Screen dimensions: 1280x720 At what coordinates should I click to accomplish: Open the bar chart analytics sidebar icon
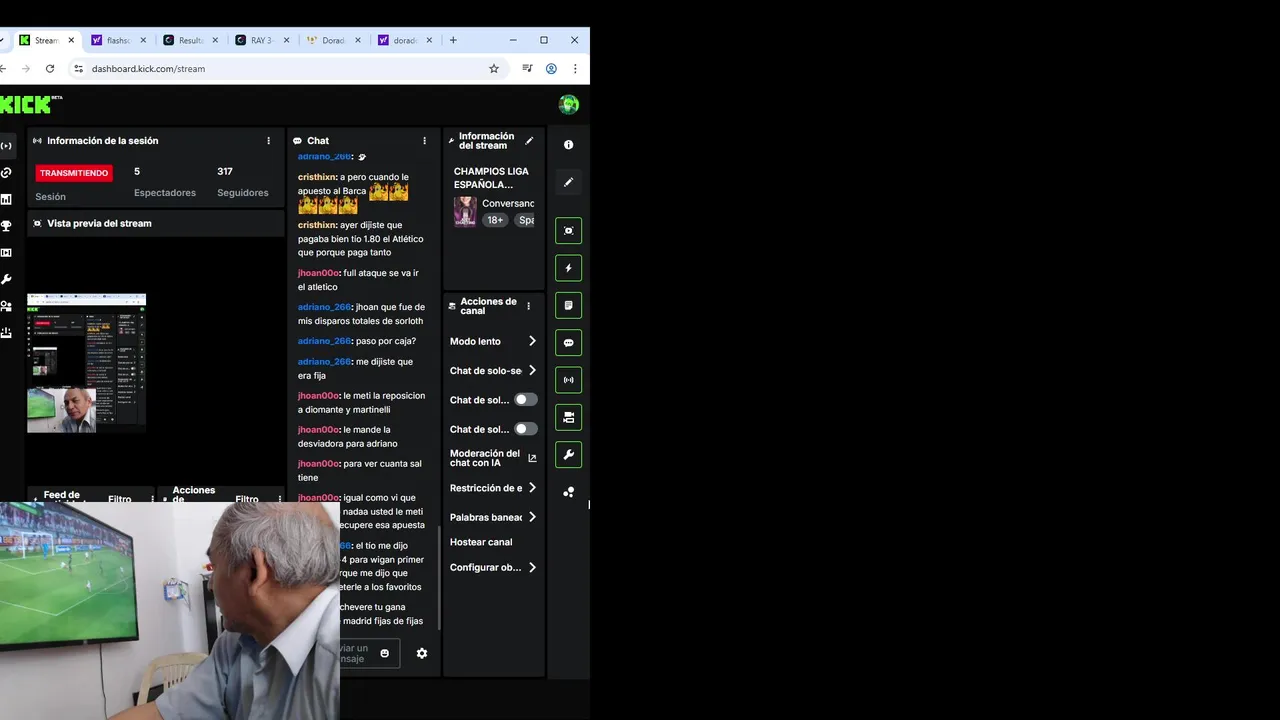pos(6,199)
